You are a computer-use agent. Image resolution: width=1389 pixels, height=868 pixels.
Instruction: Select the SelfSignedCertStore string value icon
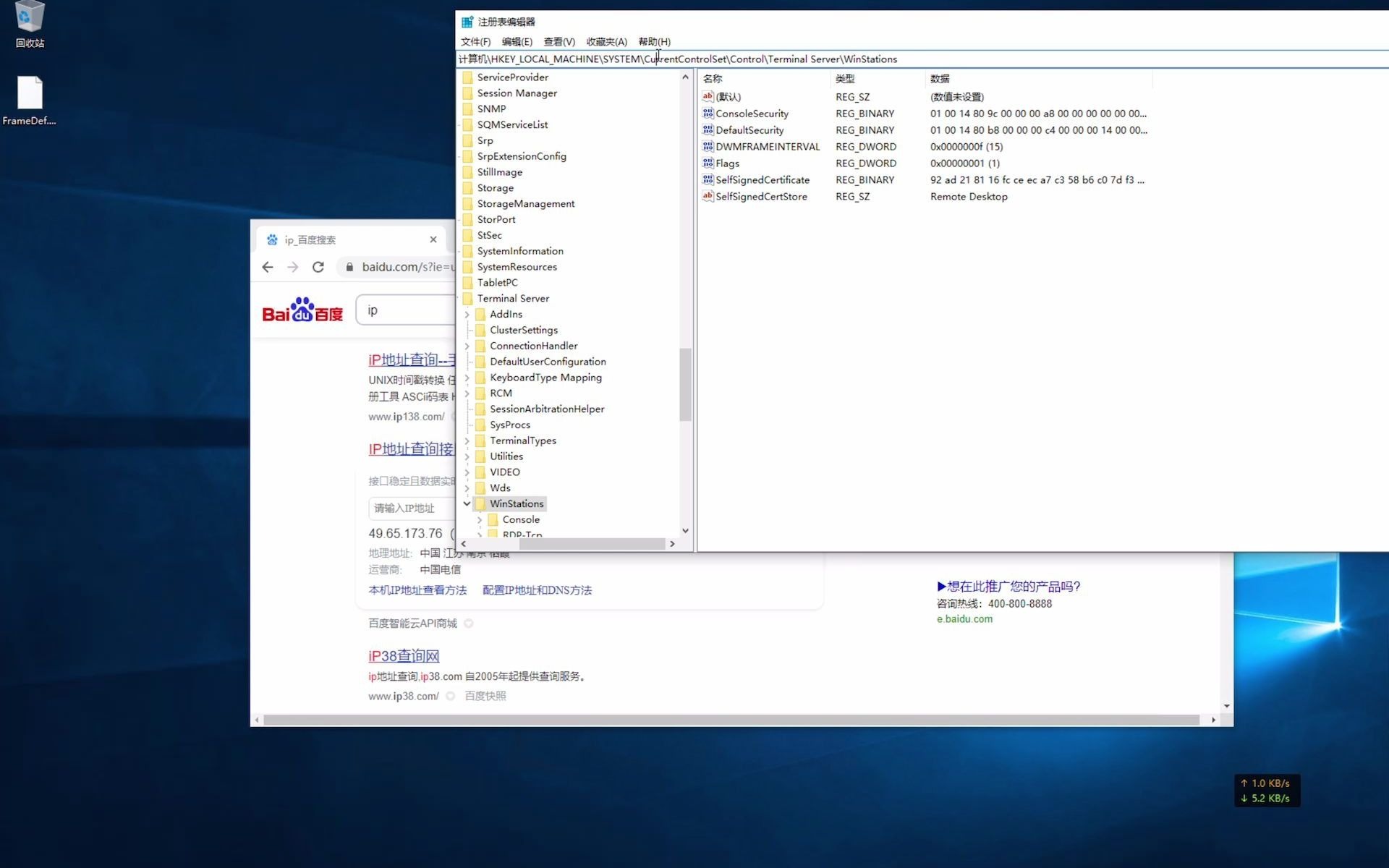point(708,197)
